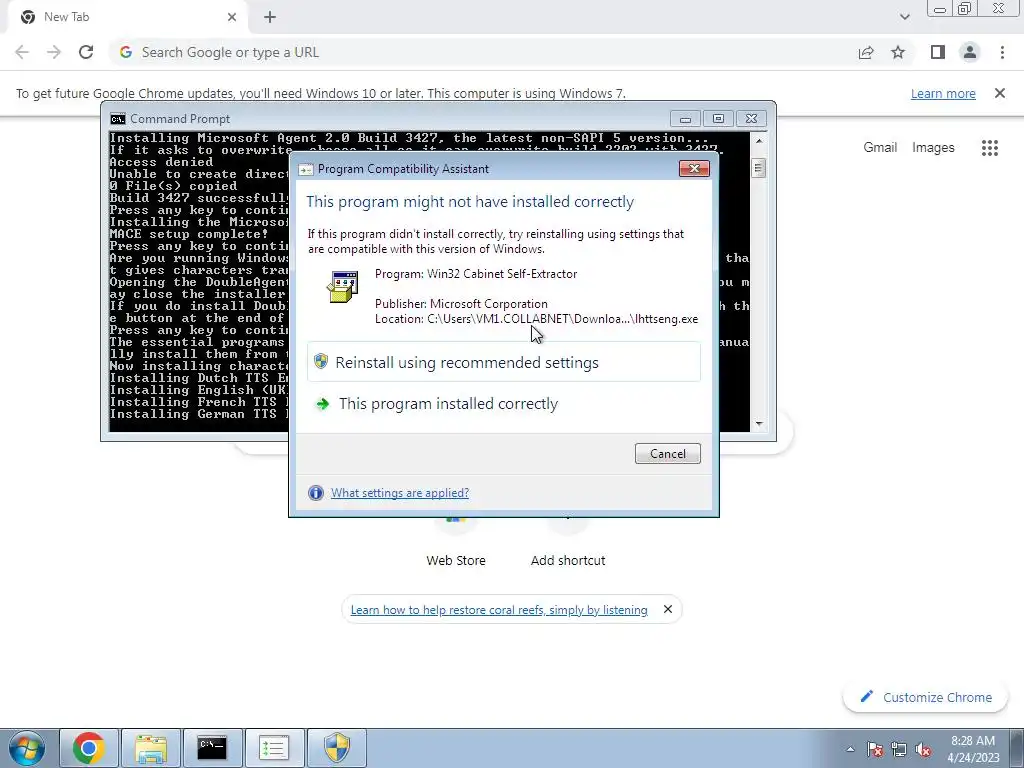Click Add shortcut
The height and width of the screenshot is (768, 1024).
pos(568,560)
